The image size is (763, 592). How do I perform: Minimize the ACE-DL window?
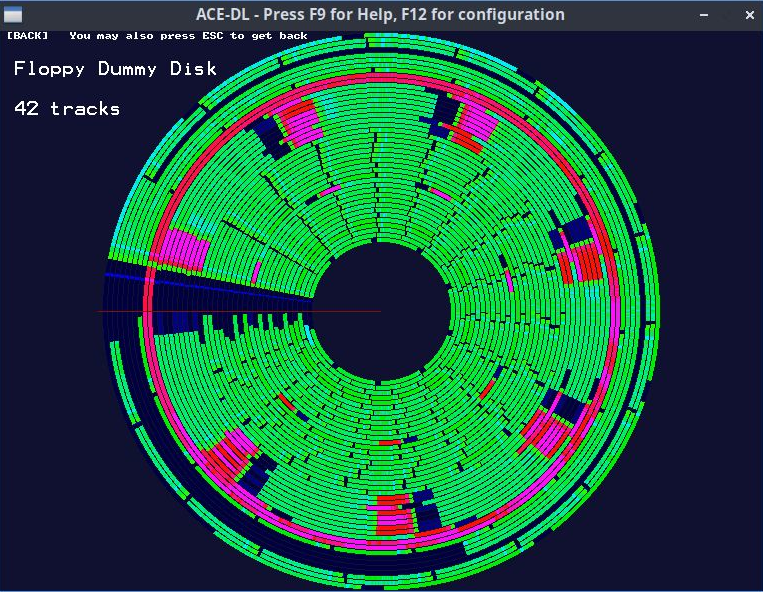click(704, 15)
